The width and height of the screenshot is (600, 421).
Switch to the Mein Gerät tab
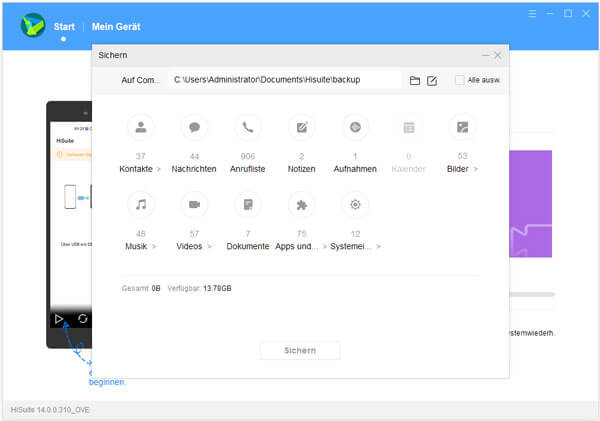coord(116,27)
